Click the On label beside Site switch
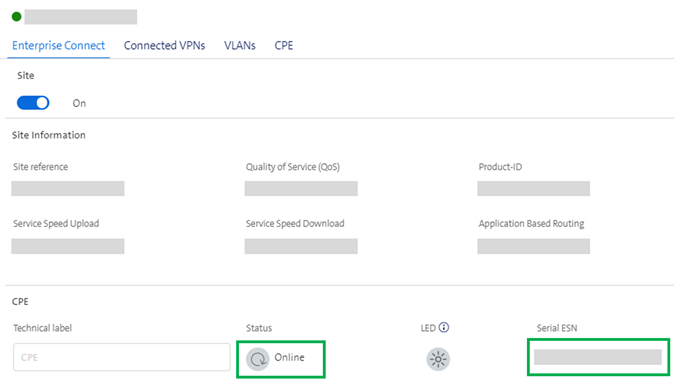Image resolution: width=674 pixels, height=388 pixels. 79,103
